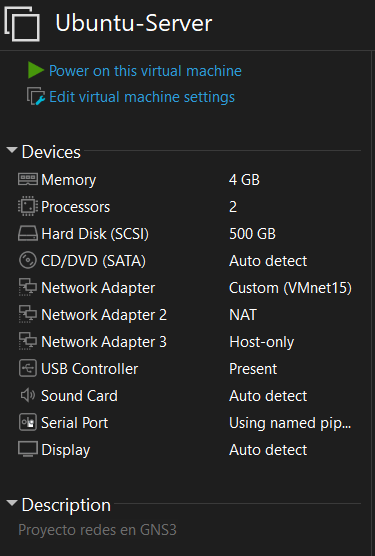Select the Network Adapter 2 label

104,315
